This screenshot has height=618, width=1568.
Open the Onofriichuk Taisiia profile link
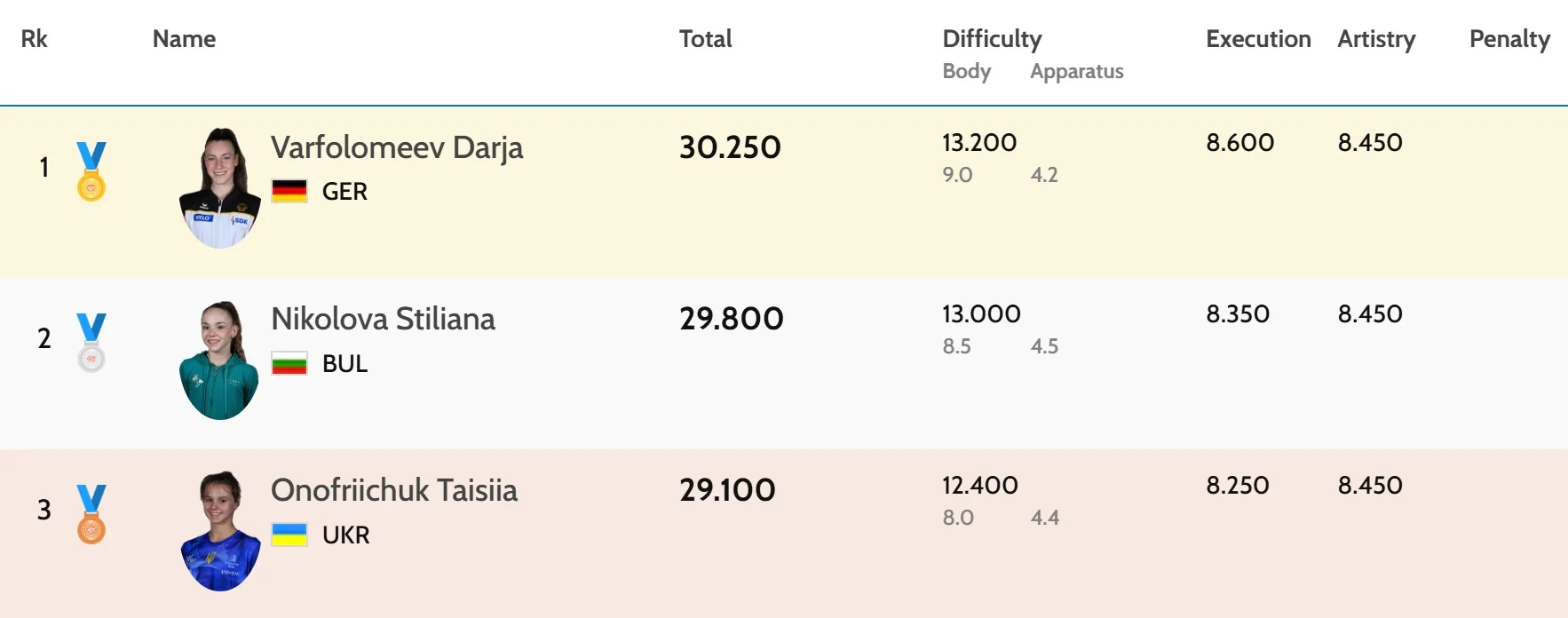394,490
